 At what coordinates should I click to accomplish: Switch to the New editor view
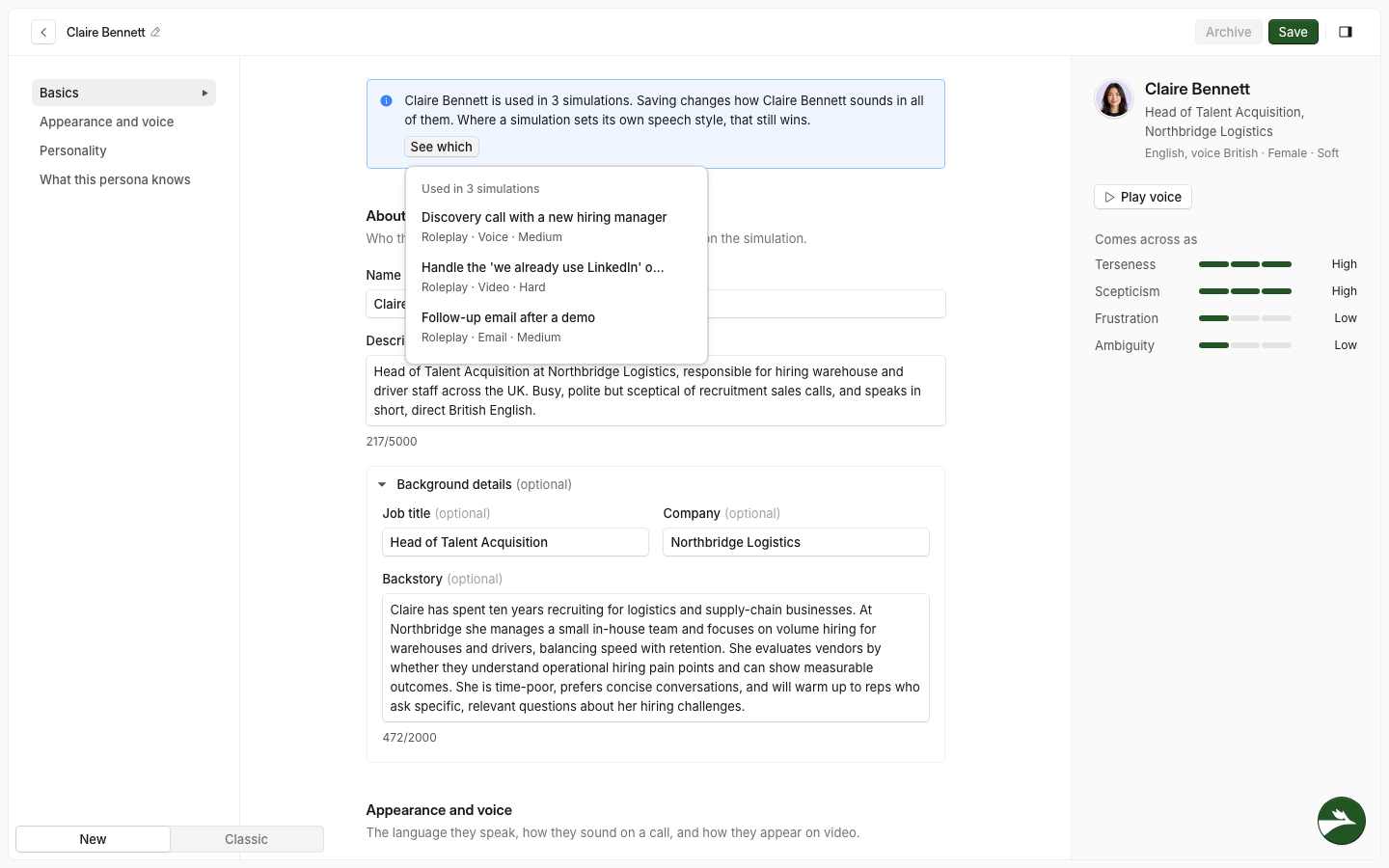(x=93, y=839)
